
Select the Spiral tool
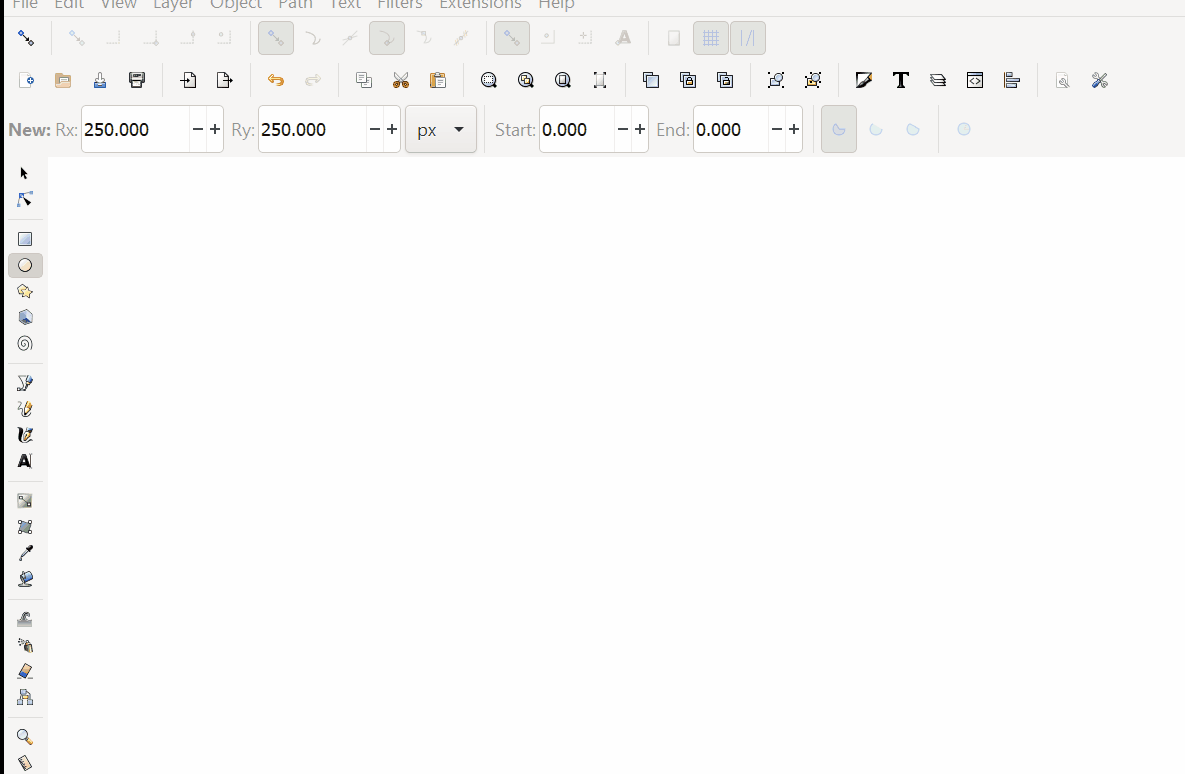coord(25,344)
